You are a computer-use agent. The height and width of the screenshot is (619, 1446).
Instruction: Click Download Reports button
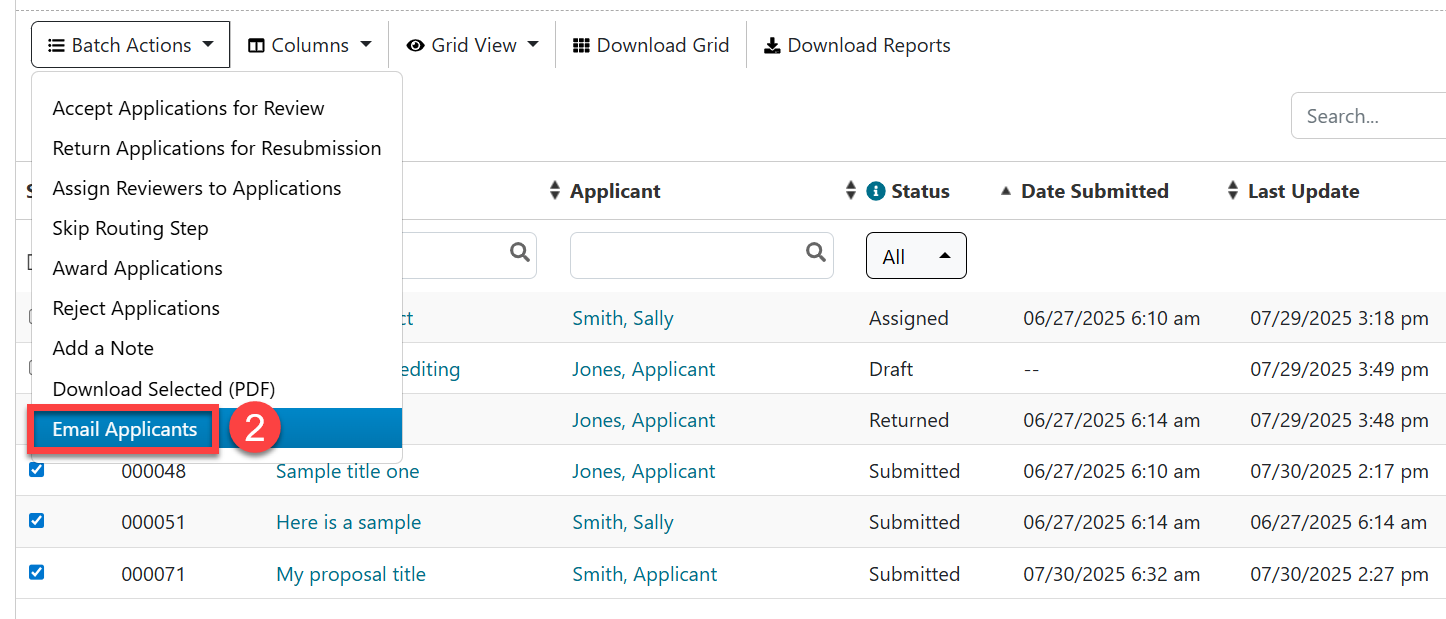[857, 45]
